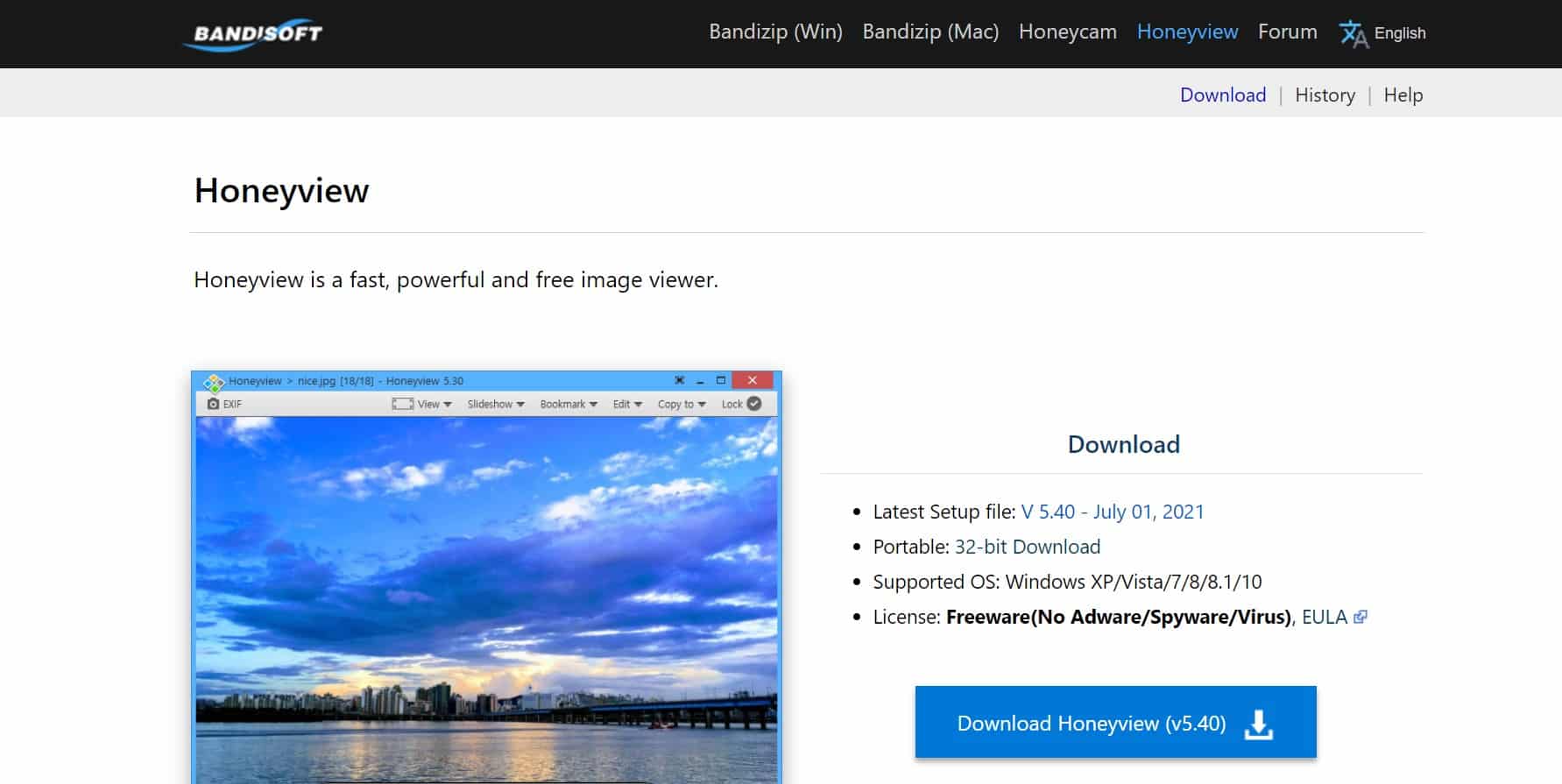Click the minimize button in Honeyview screenshot

700,381
